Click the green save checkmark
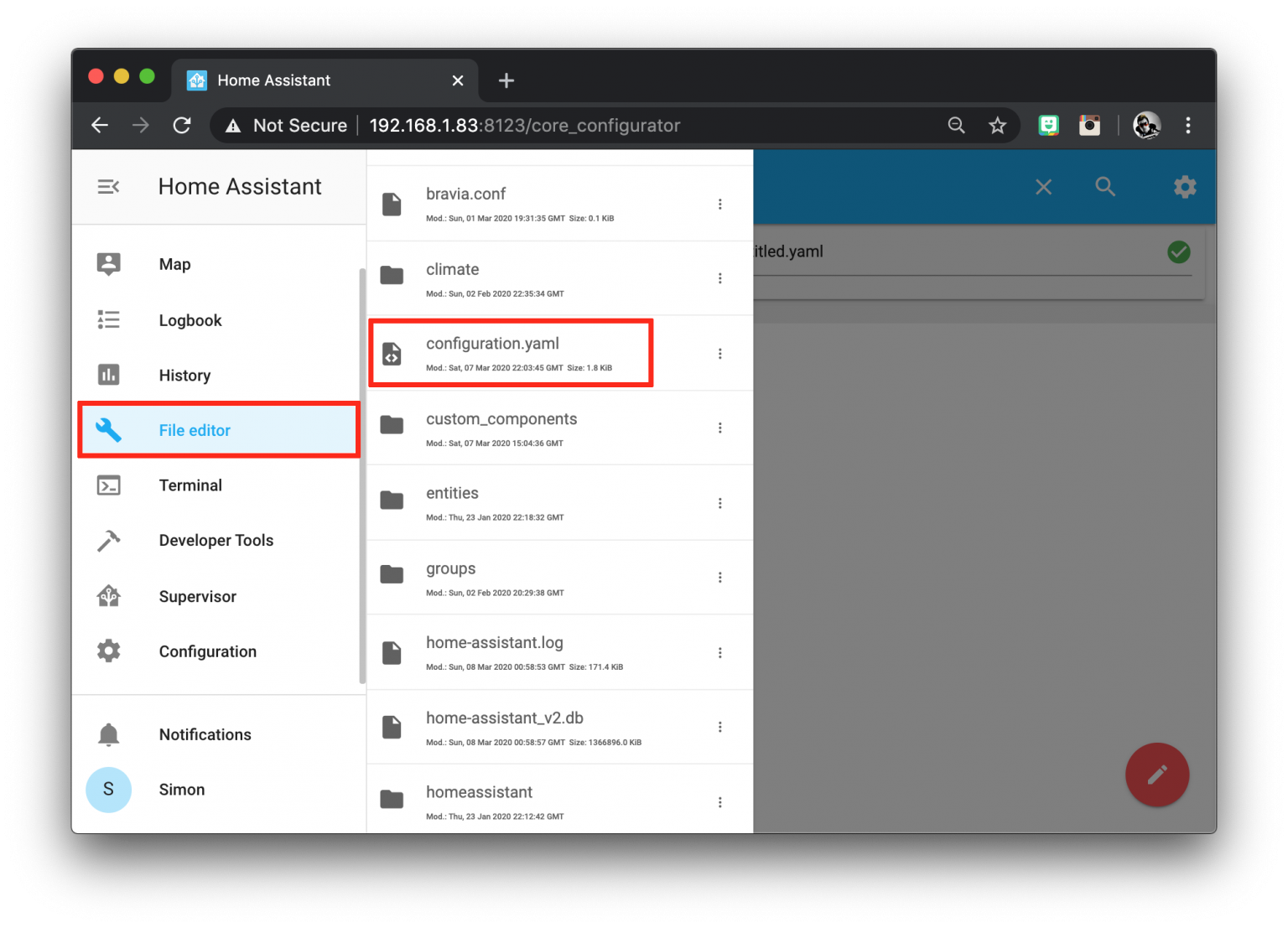1288x928 pixels. point(1178,251)
